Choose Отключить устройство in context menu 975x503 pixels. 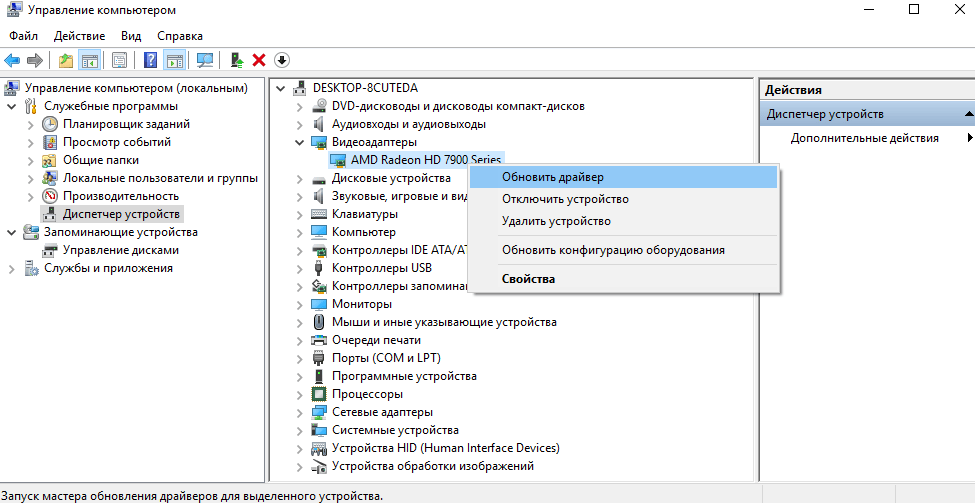623,200
